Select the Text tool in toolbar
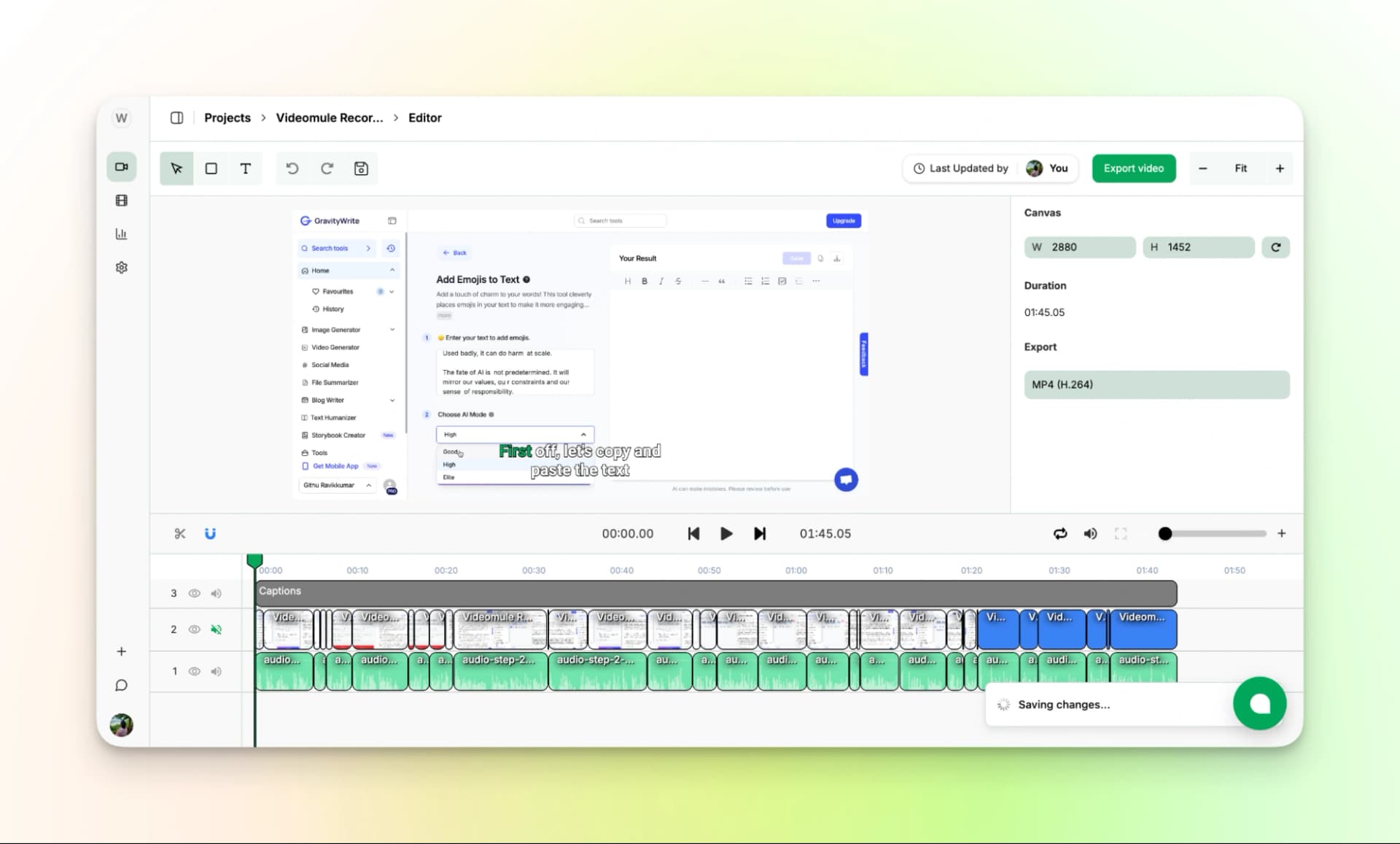The height and width of the screenshot is (844, 1400). pyautogui.click(x=246, y=169)
